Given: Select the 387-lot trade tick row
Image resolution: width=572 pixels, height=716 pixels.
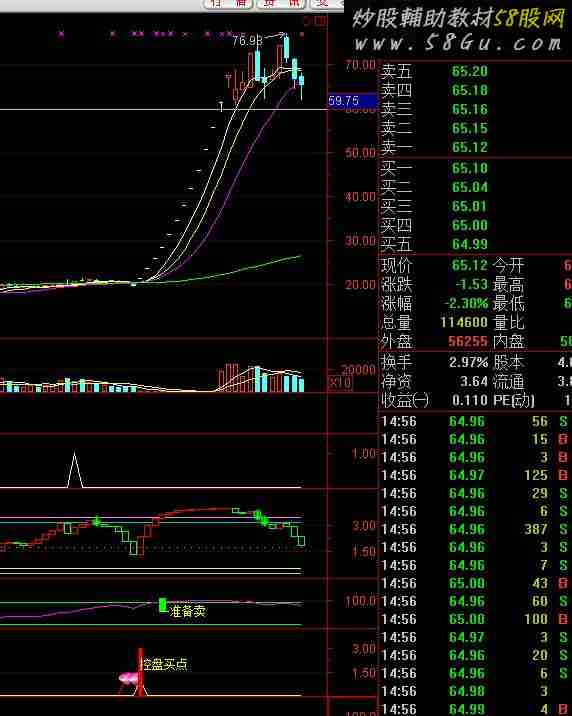Looking at the screenshot, I should 475,529.
